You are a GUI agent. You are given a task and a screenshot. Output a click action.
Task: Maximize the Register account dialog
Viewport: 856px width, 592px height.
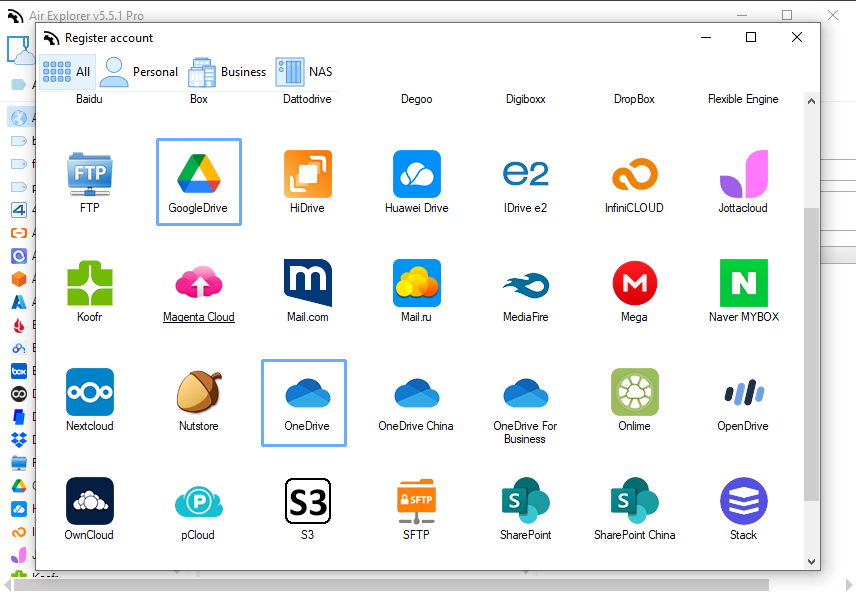pos(751,37)
